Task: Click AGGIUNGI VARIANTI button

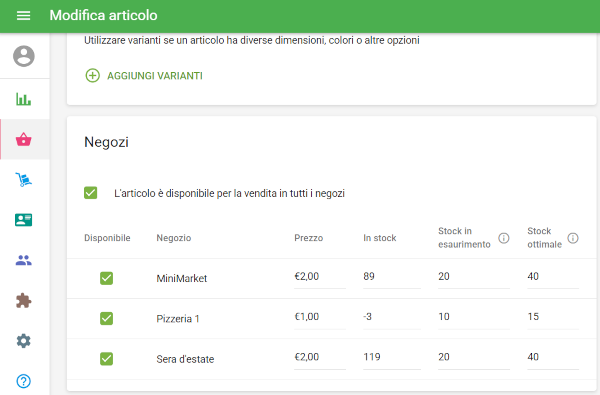Action: tap(143, 75)
